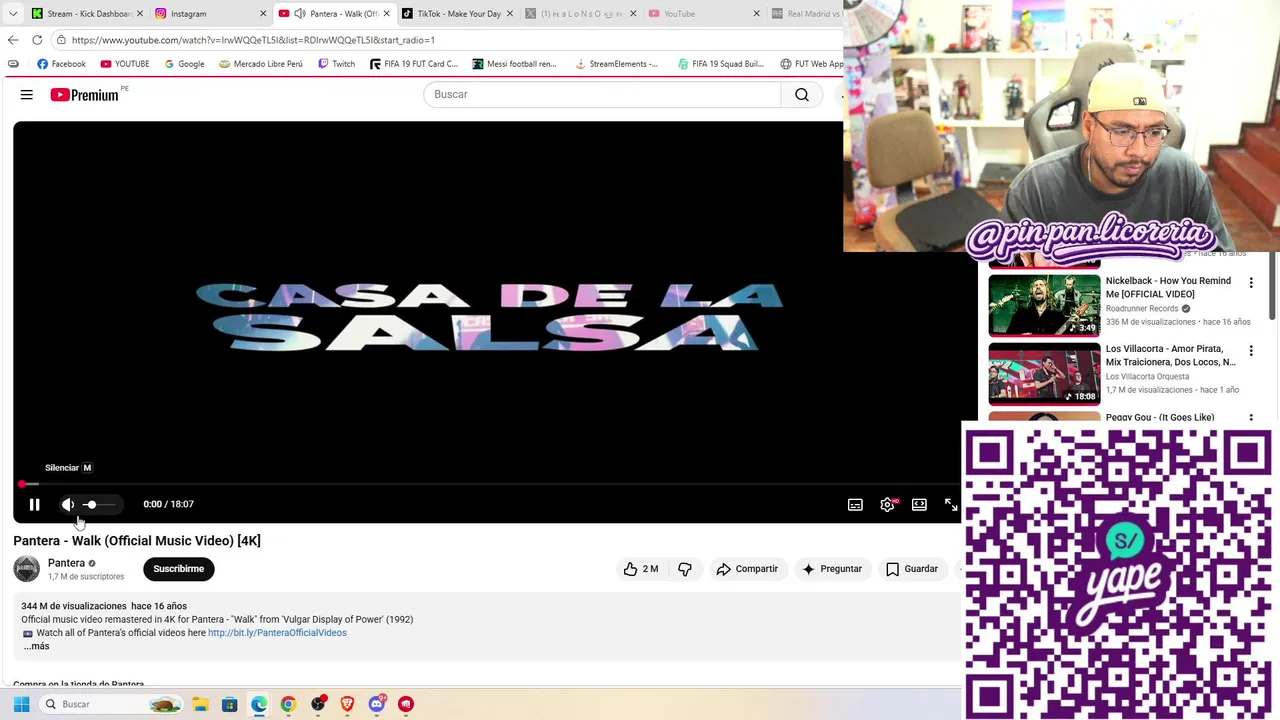Click the magnifier search button
The width and height of the screenshot is (1280, 720).
point(802,94)
